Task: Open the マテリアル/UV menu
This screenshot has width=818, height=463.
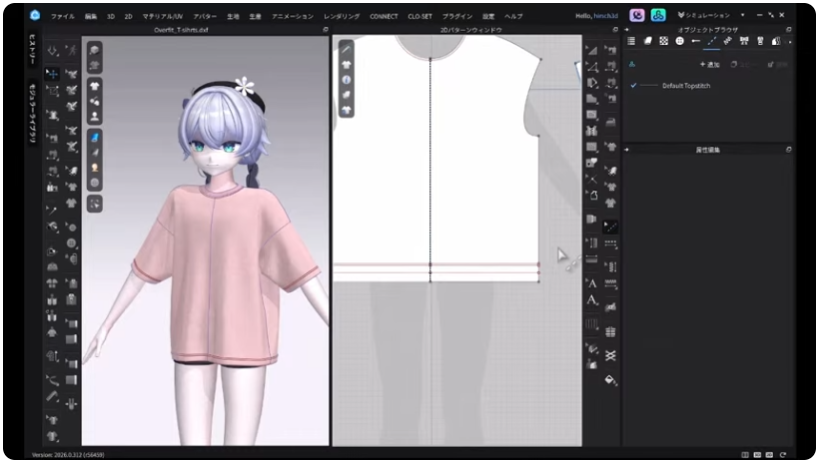Action: [163, 17]
